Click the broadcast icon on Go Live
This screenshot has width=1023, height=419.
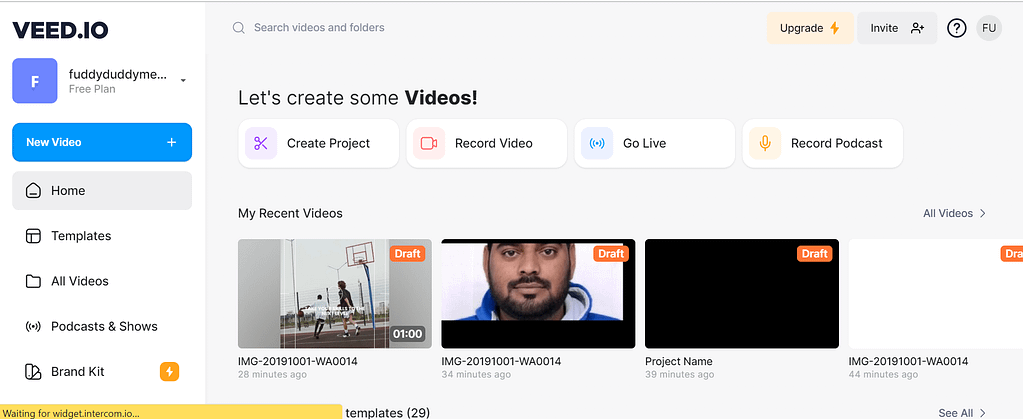point(597,143)
